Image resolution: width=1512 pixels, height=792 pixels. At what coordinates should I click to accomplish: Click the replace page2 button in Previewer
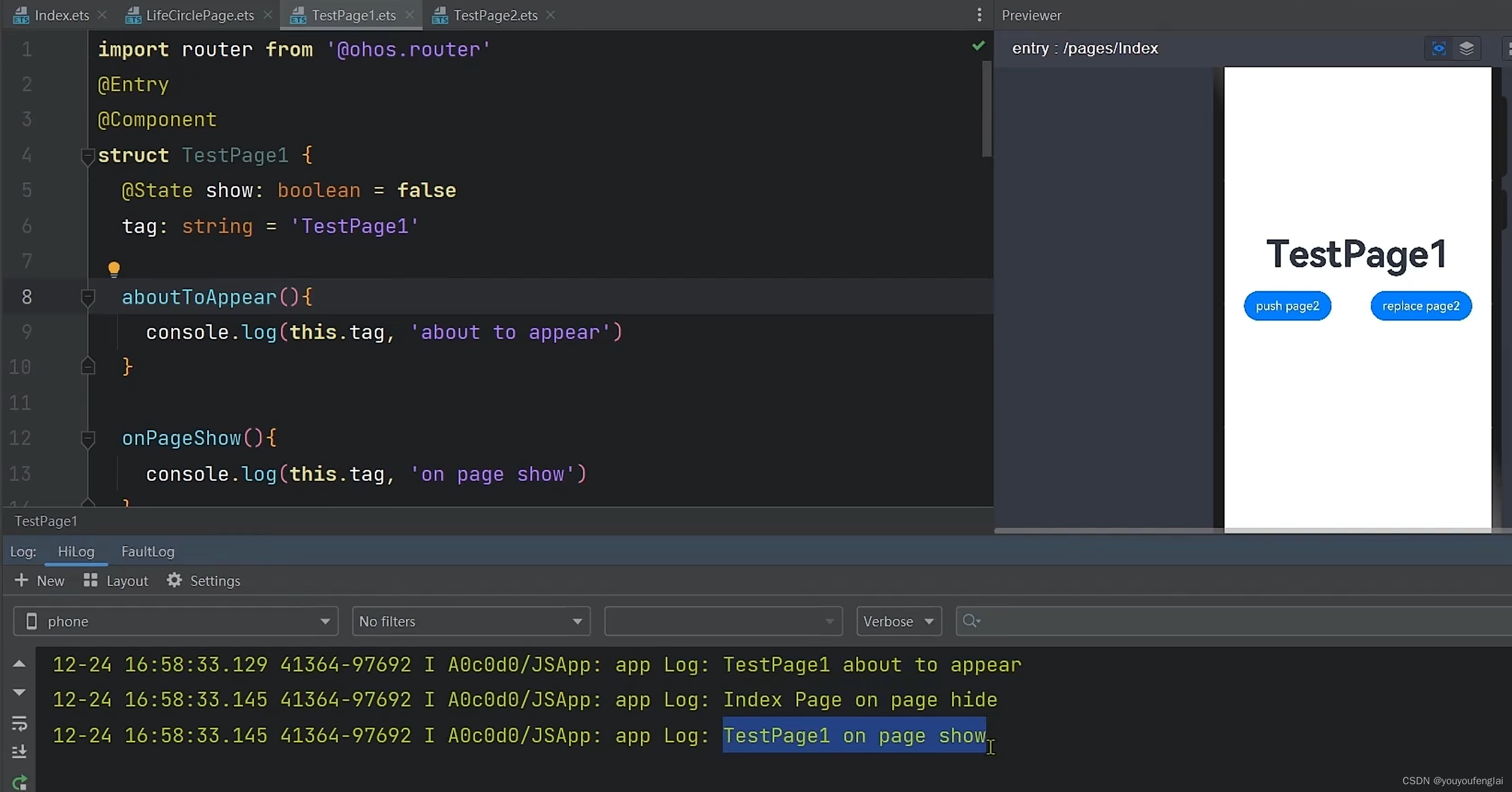(x=1420, y=306)
